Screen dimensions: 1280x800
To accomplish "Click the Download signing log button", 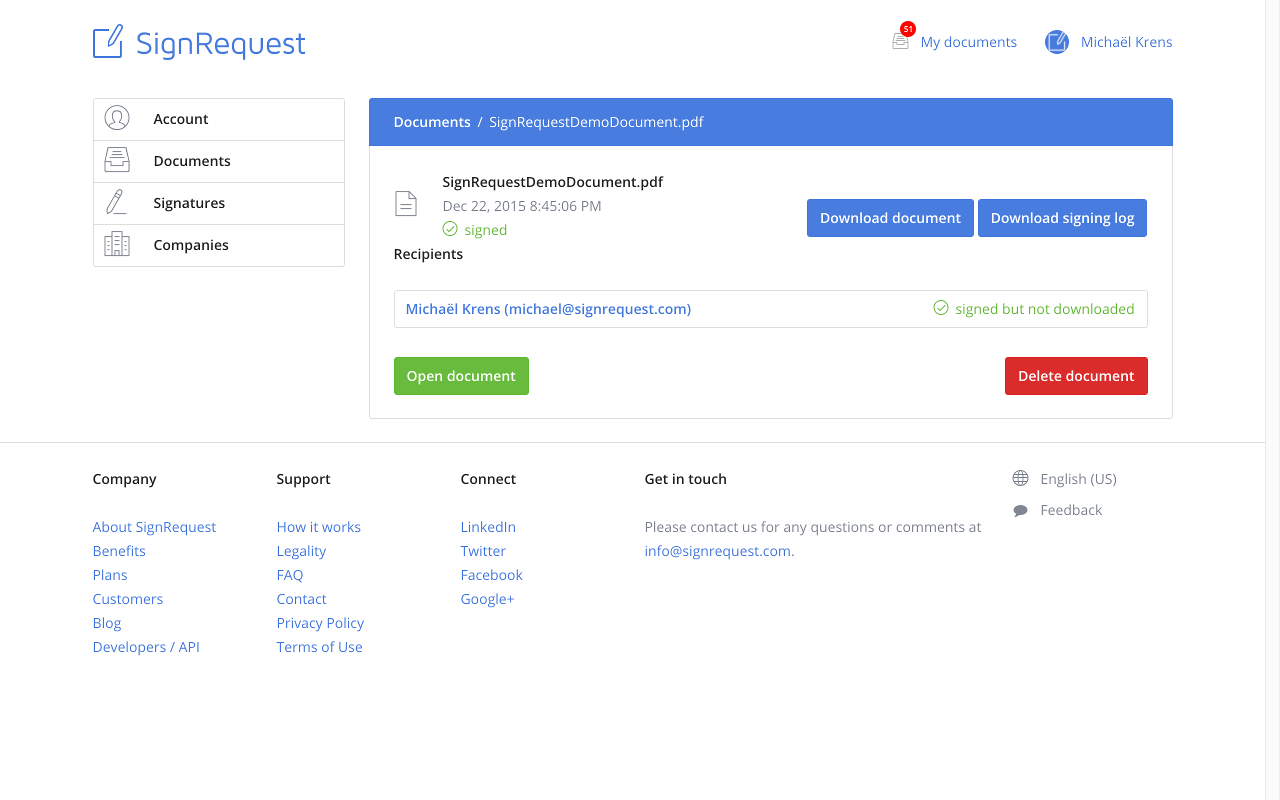I will pos(1062,218).
